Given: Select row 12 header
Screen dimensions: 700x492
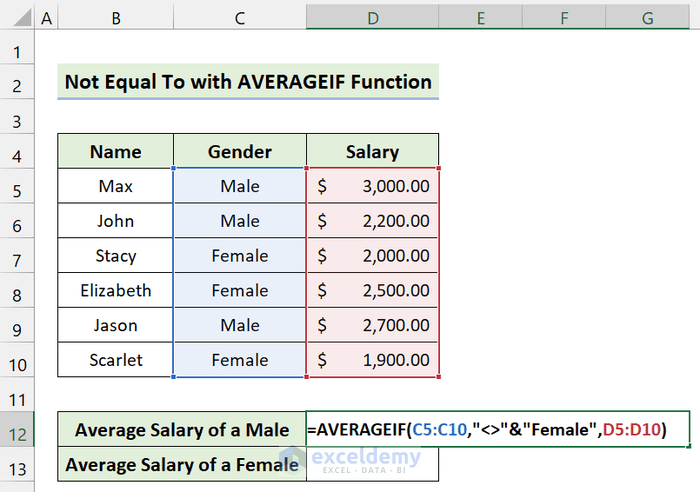Looking at the screenshot, I should click(x=17, y=429).
